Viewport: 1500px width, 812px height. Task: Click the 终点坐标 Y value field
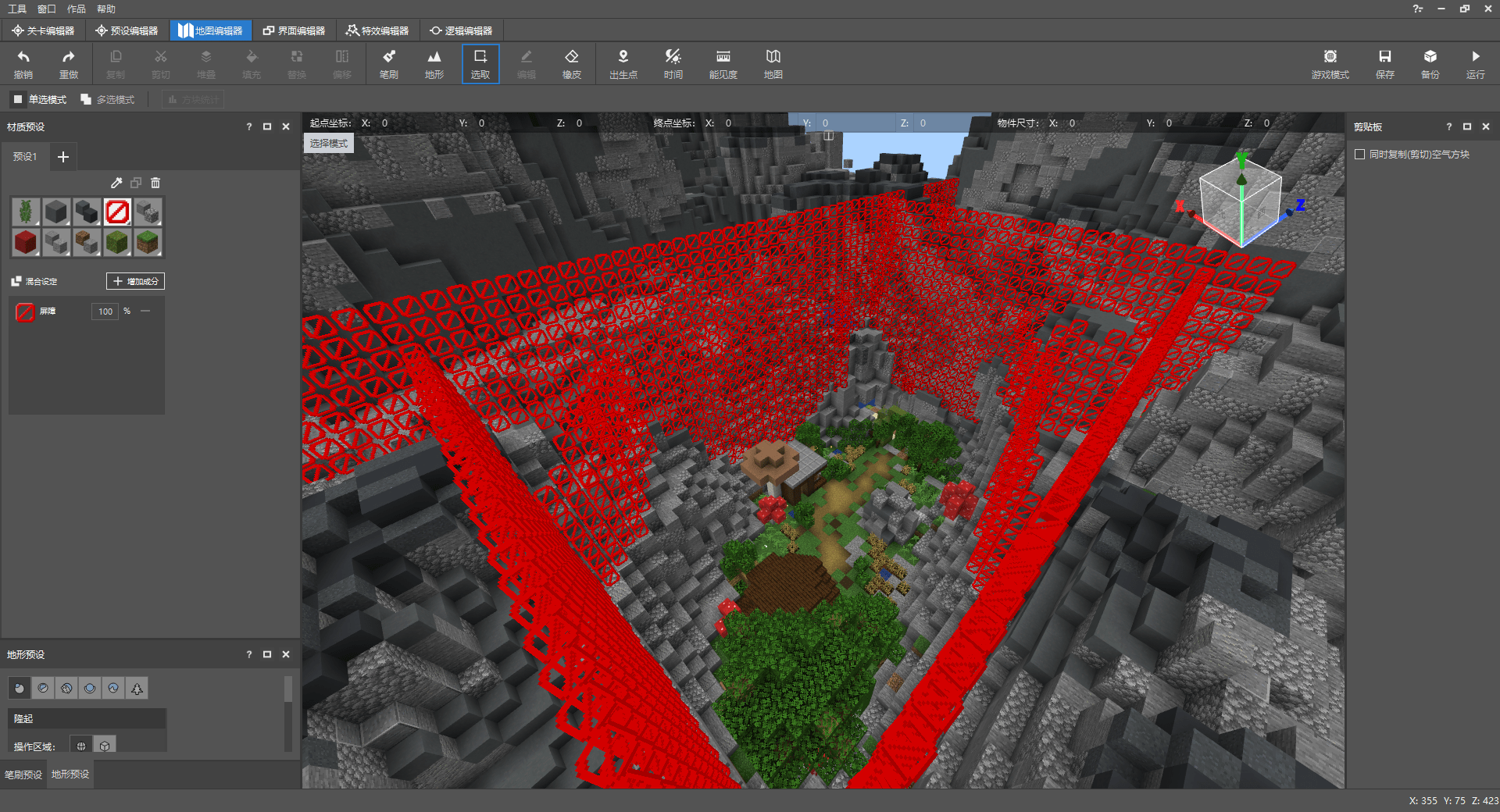tap(855, 123)
